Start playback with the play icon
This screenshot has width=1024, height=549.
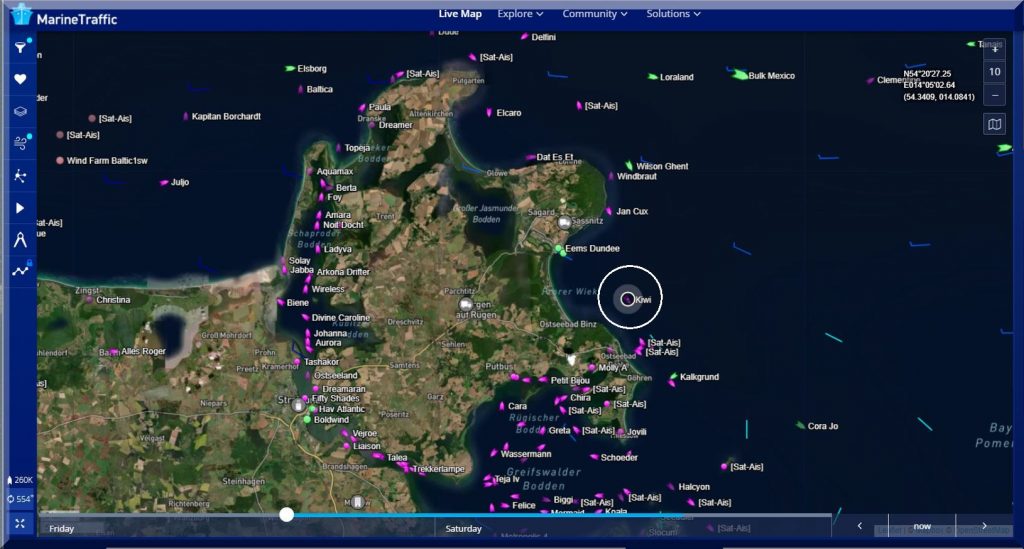pyautogui.click(x=20, y=207)
